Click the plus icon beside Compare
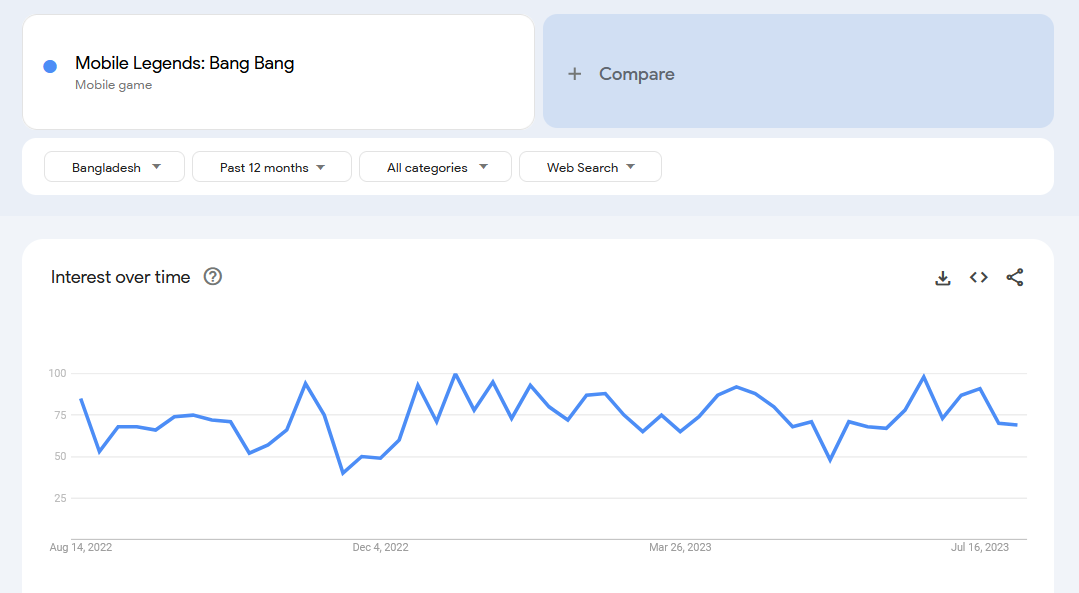 pos(574,74)
